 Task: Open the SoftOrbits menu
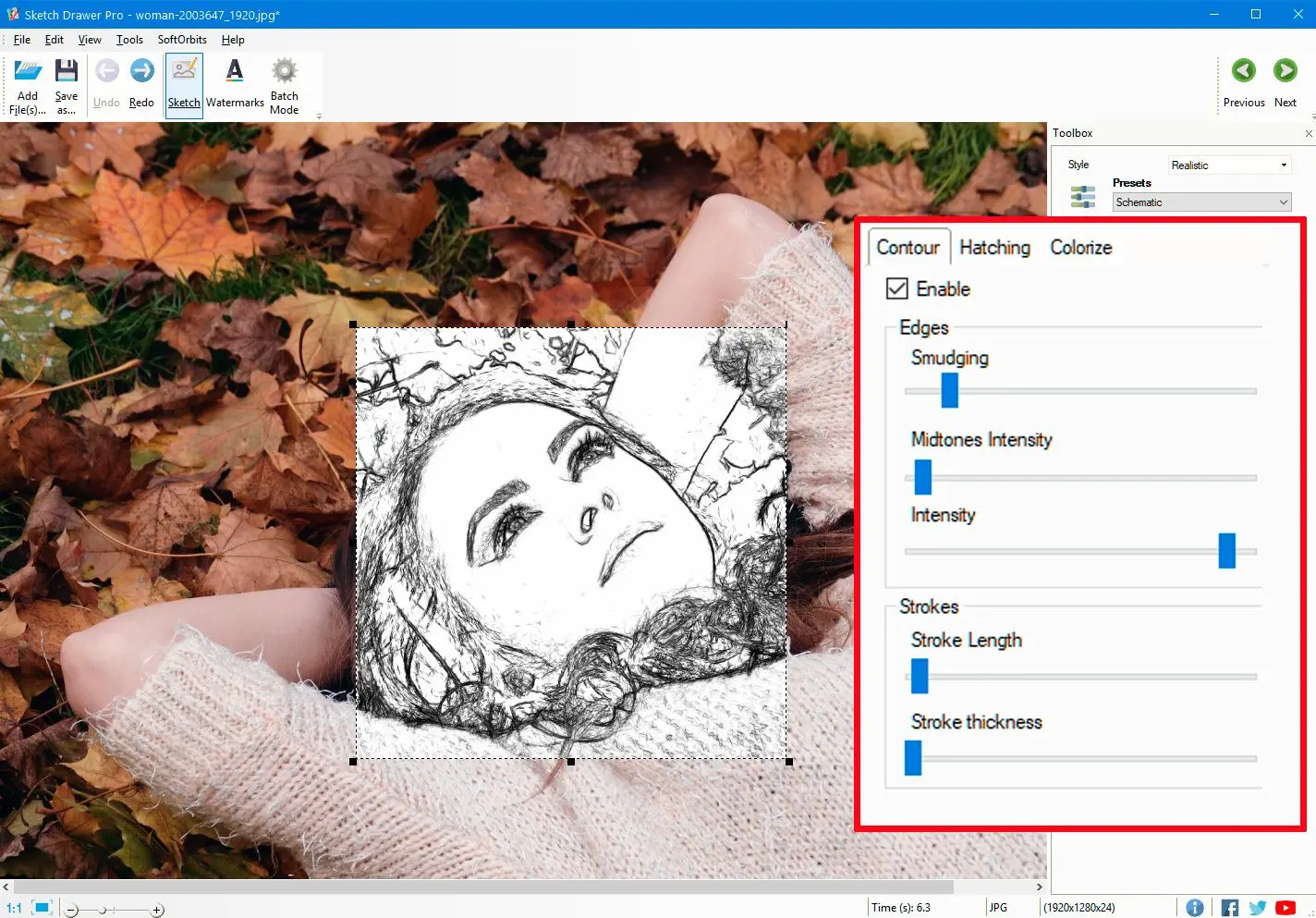tap(181, 40)
